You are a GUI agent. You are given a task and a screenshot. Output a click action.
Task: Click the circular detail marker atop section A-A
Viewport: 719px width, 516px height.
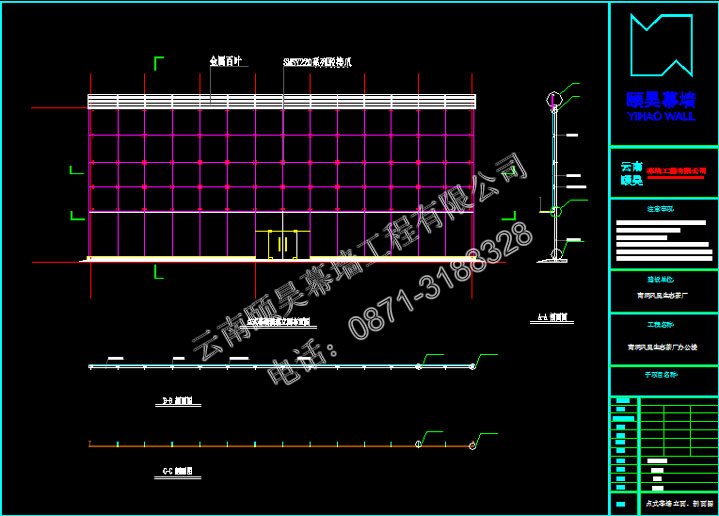click(x=553, y=99)
